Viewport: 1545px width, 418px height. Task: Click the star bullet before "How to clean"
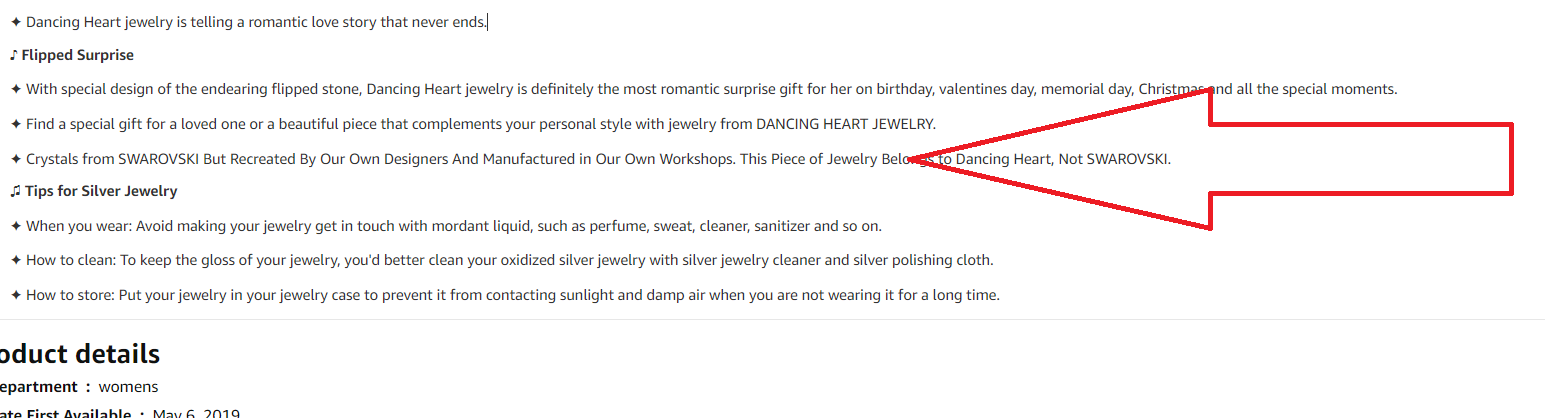tap(15, 260)
